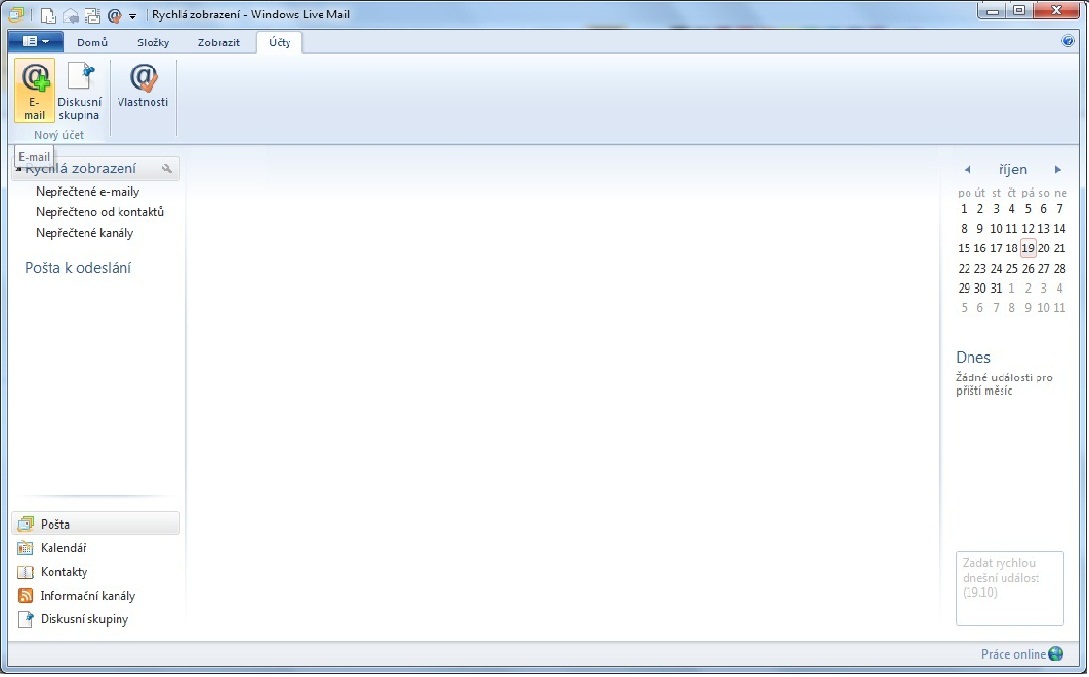This screenshot has width=1089, height=677.
Task: Click the reply envelope icon in quick access toolbar
Action: [x=70, y=15]
